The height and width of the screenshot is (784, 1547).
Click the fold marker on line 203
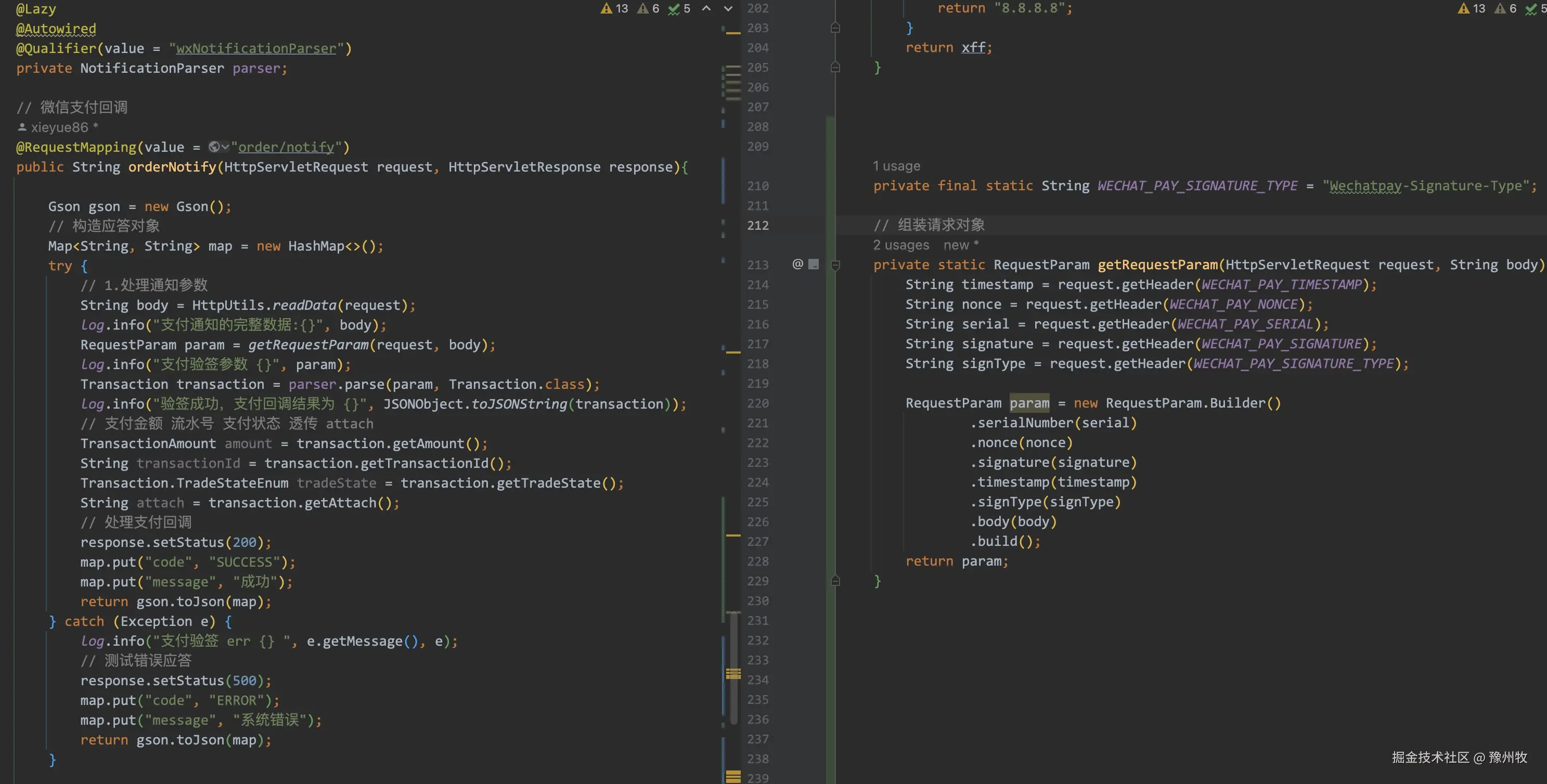(x=835, y=28)
